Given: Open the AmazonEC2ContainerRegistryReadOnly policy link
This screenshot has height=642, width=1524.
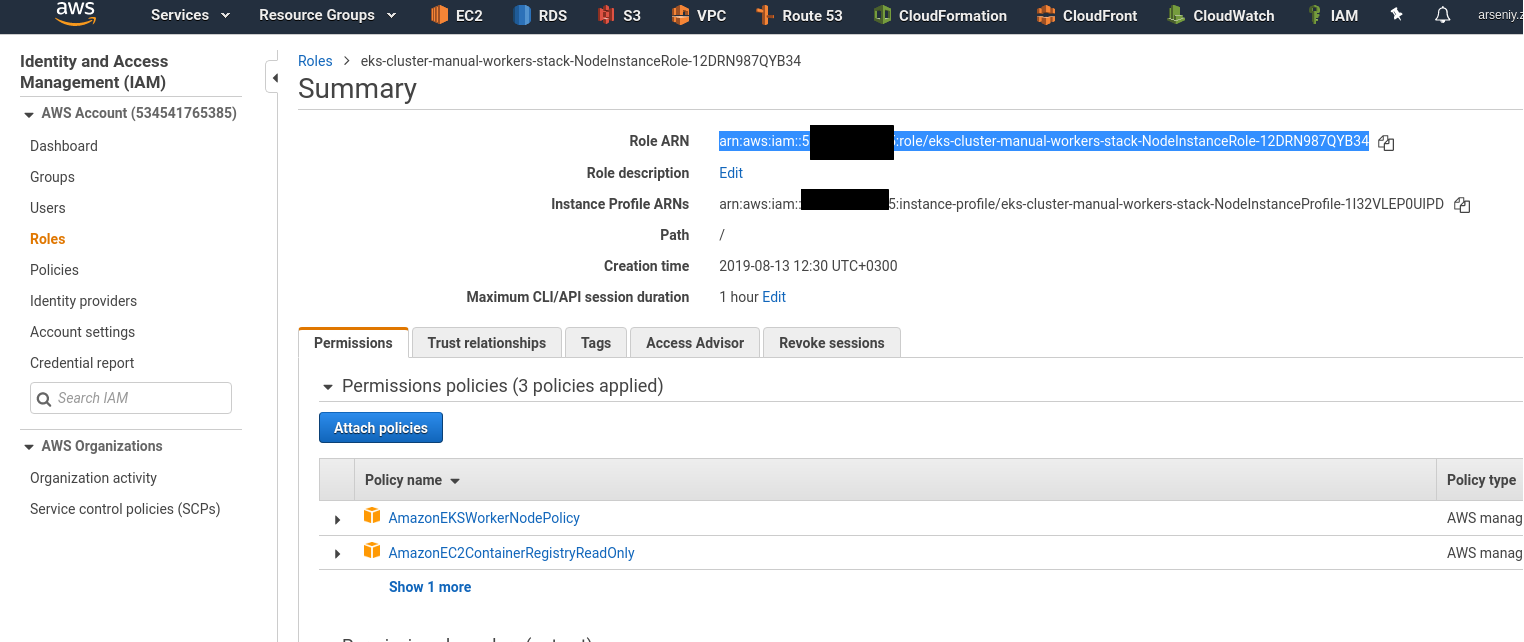Looking at the screenshot, I should coord(511,553).
